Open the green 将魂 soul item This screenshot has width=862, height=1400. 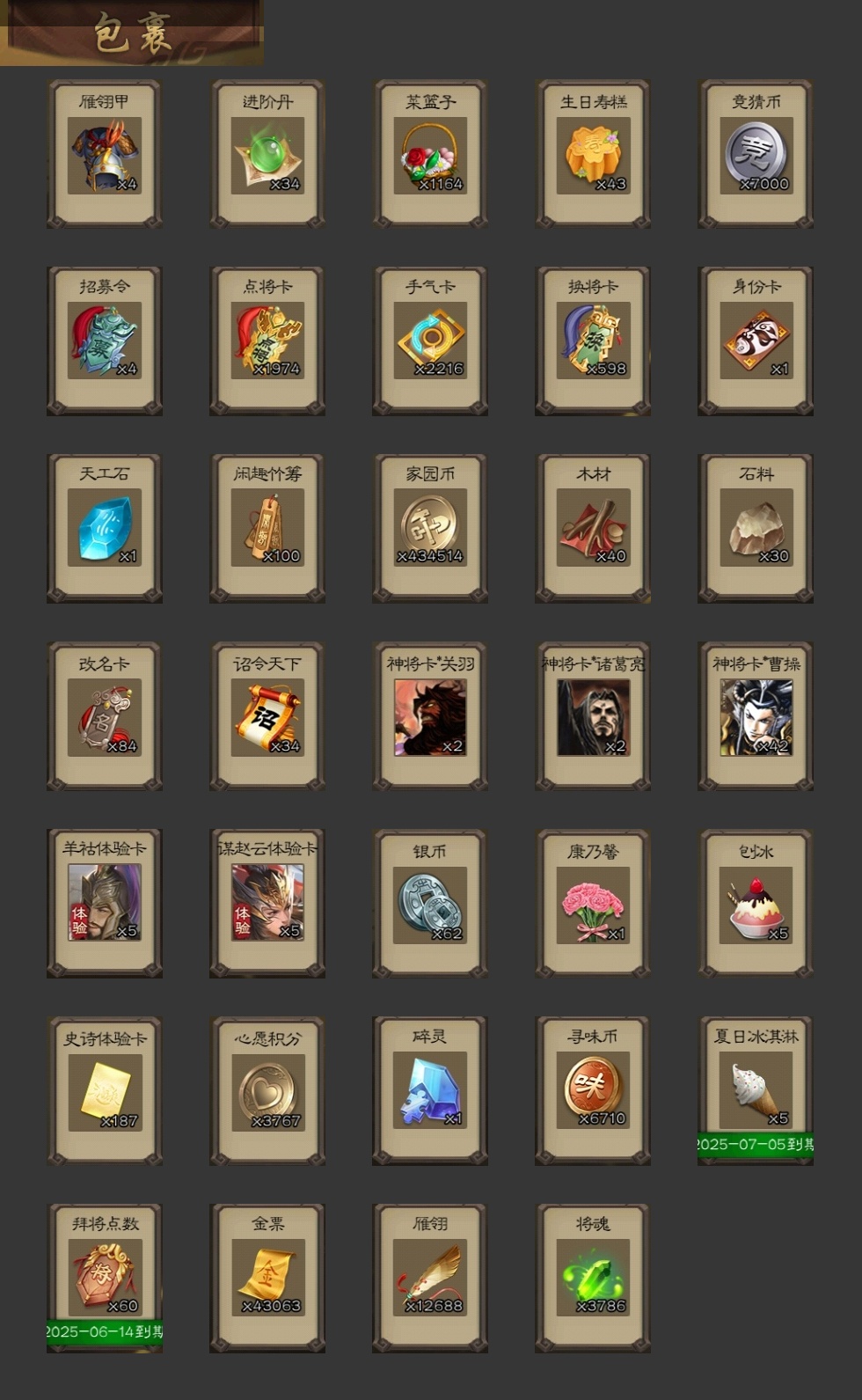tap(593, 1279)
